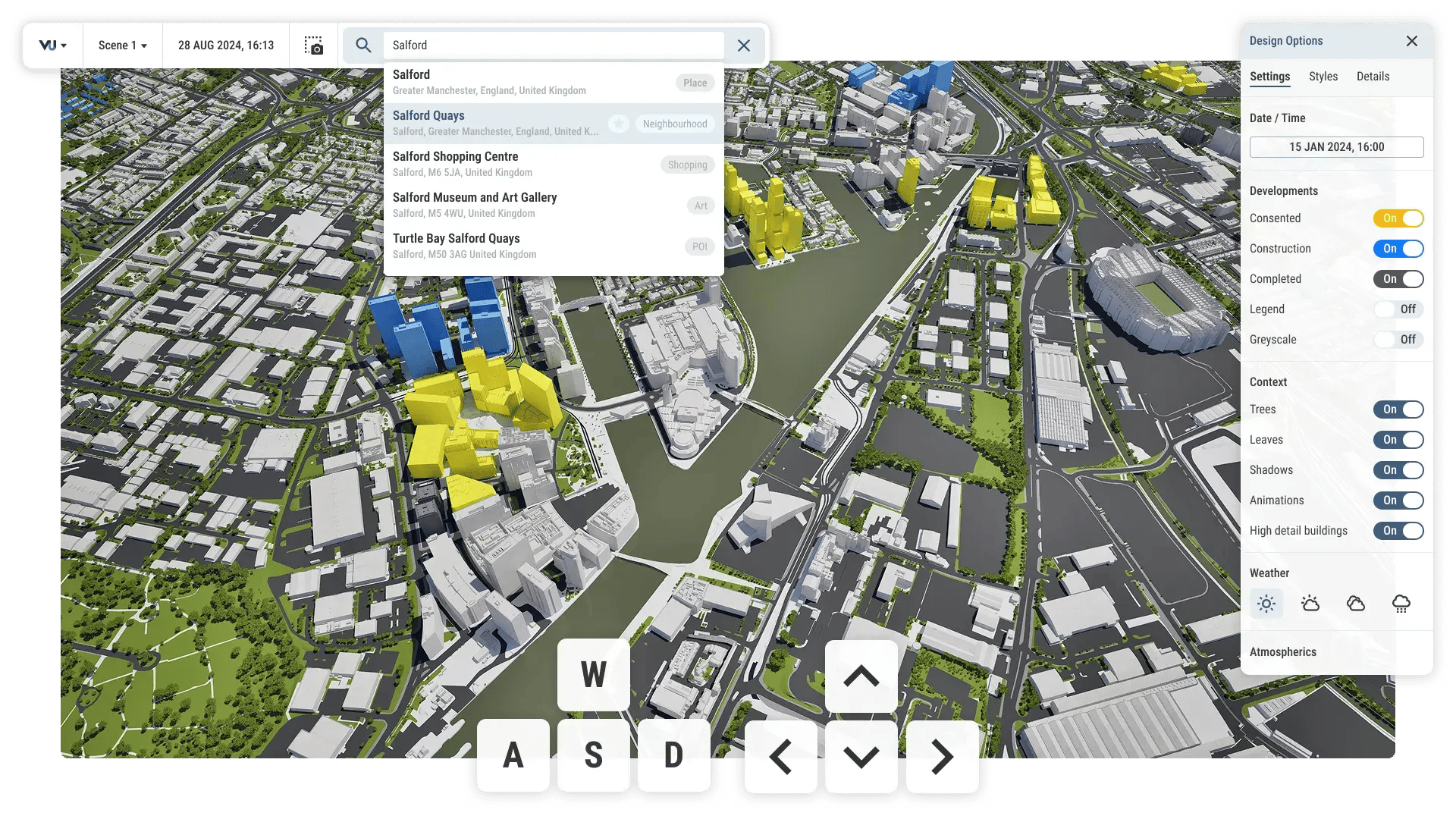
Task: Click the screenshot capture icon
Action: coord(314,45)
